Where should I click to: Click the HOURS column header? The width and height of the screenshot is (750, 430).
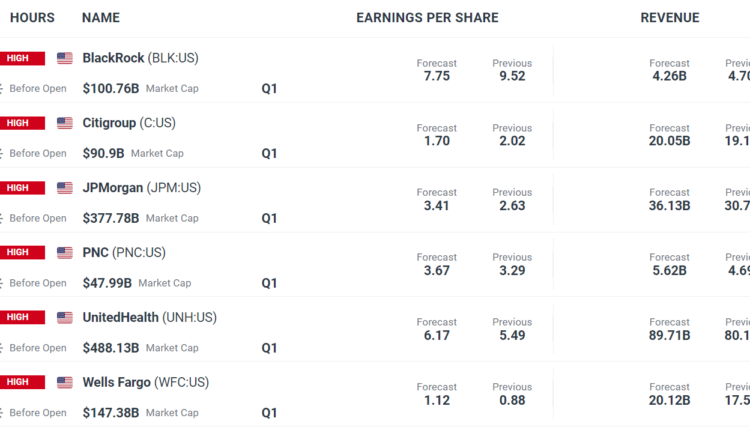click(x=32, y=18)
